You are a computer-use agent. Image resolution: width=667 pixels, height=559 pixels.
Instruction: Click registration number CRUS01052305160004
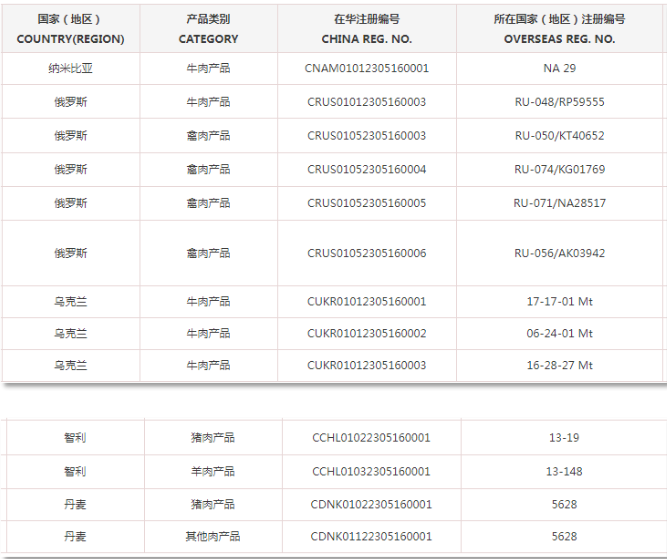coord(366,169)
